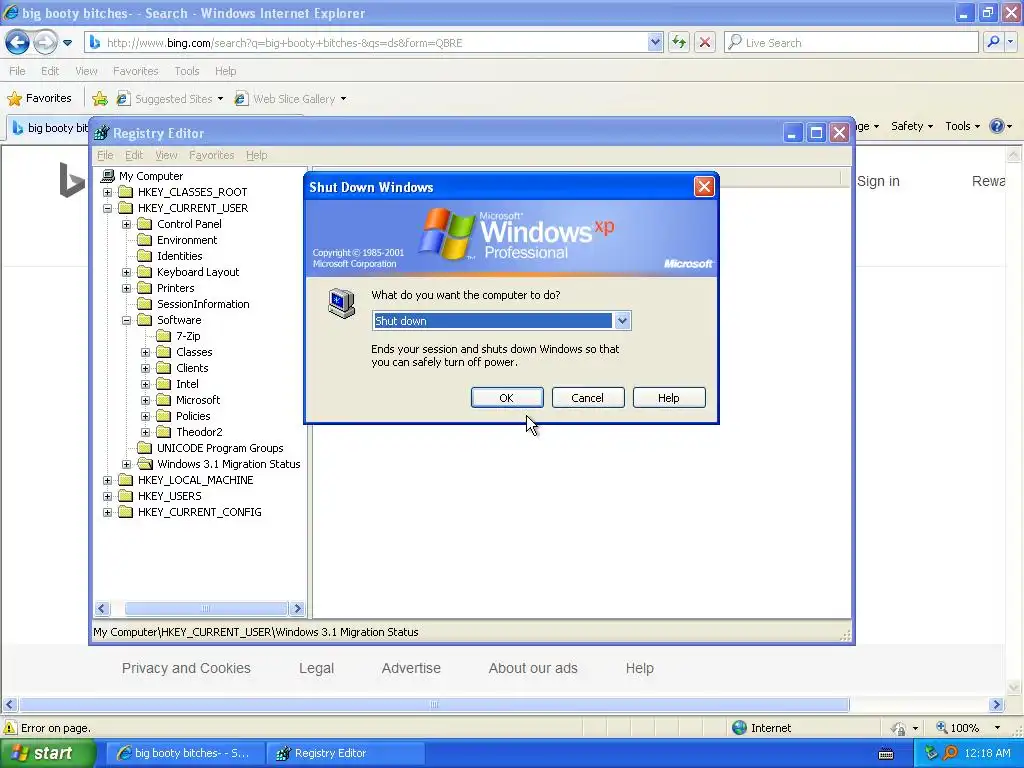Open Suggested Sites in favorites bar

coord(170,99)
